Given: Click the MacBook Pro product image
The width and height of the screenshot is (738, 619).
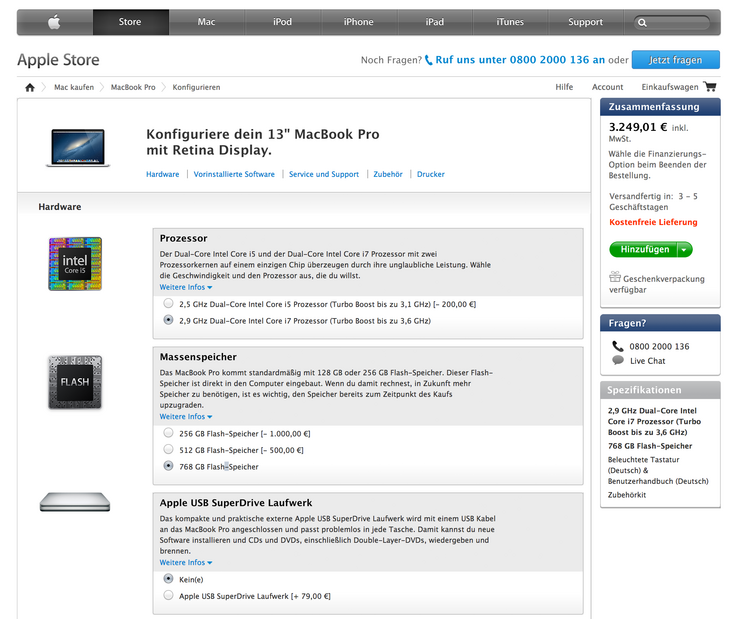Looking at the screenshot, I should [78, 148].
